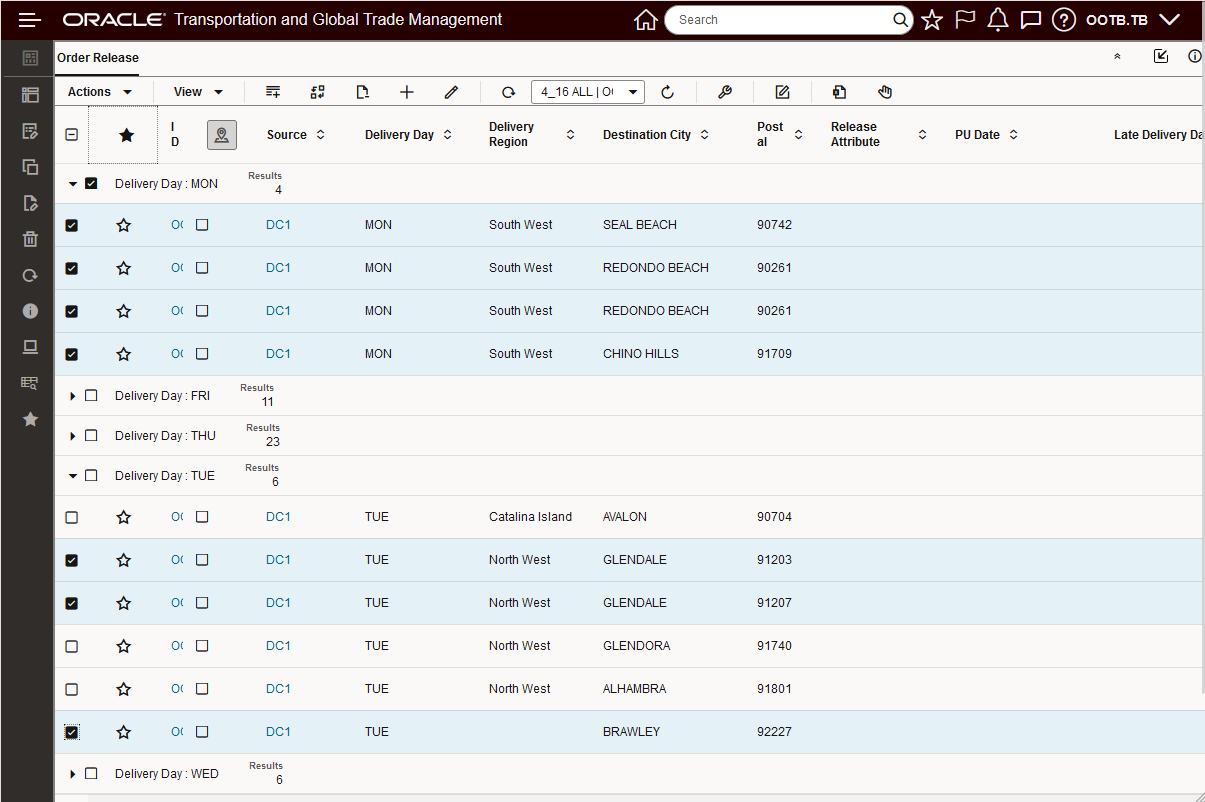This screenshot has width=1205, height=802.
Task: Click the postal code 92227 cell
Action: pos(774,732)
